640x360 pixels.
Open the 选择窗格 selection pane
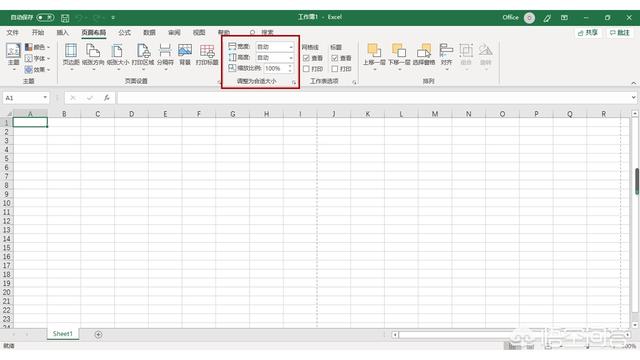(x=424, y=55)
